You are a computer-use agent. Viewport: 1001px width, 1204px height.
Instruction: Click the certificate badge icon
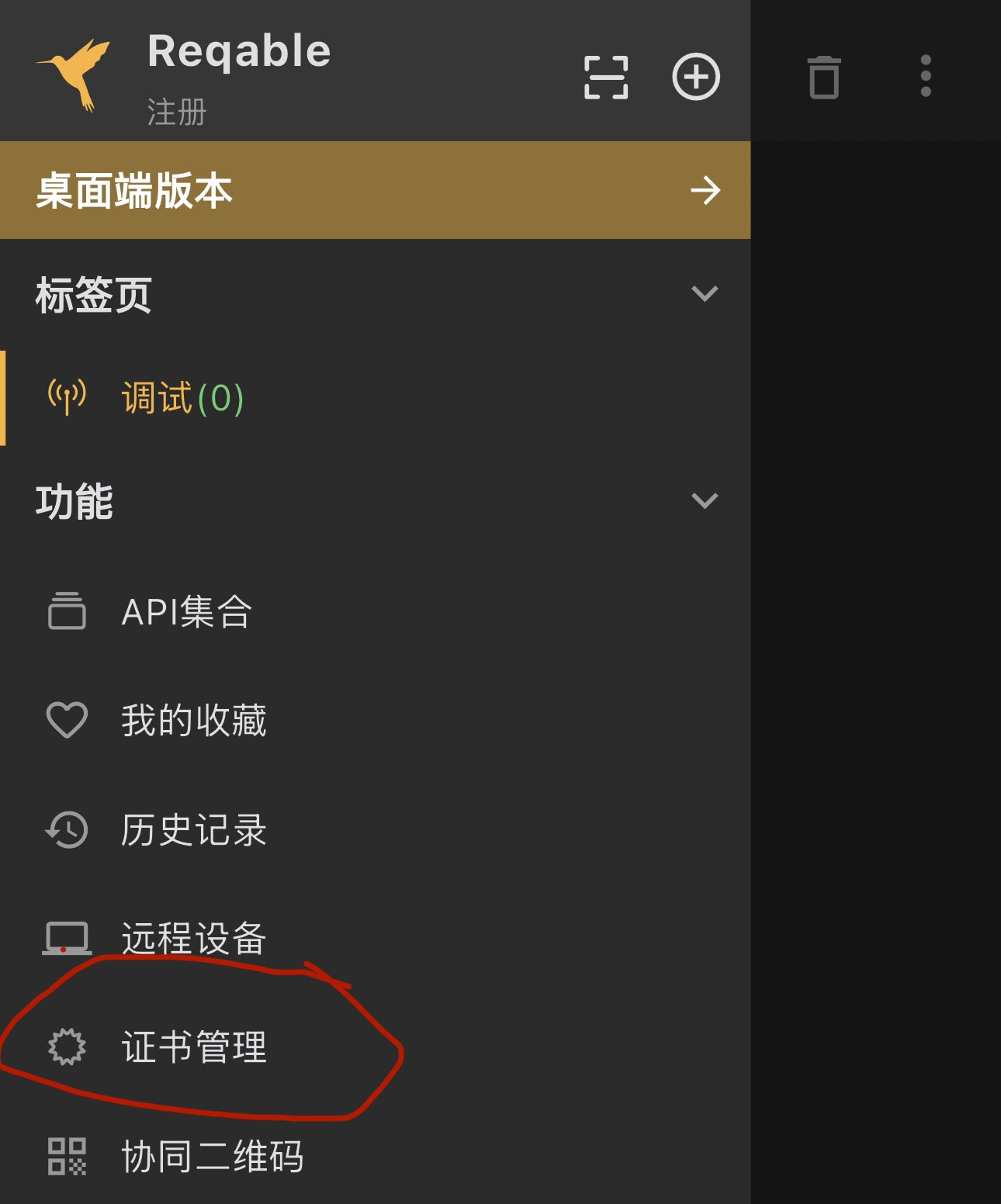tap(67, 1047)
